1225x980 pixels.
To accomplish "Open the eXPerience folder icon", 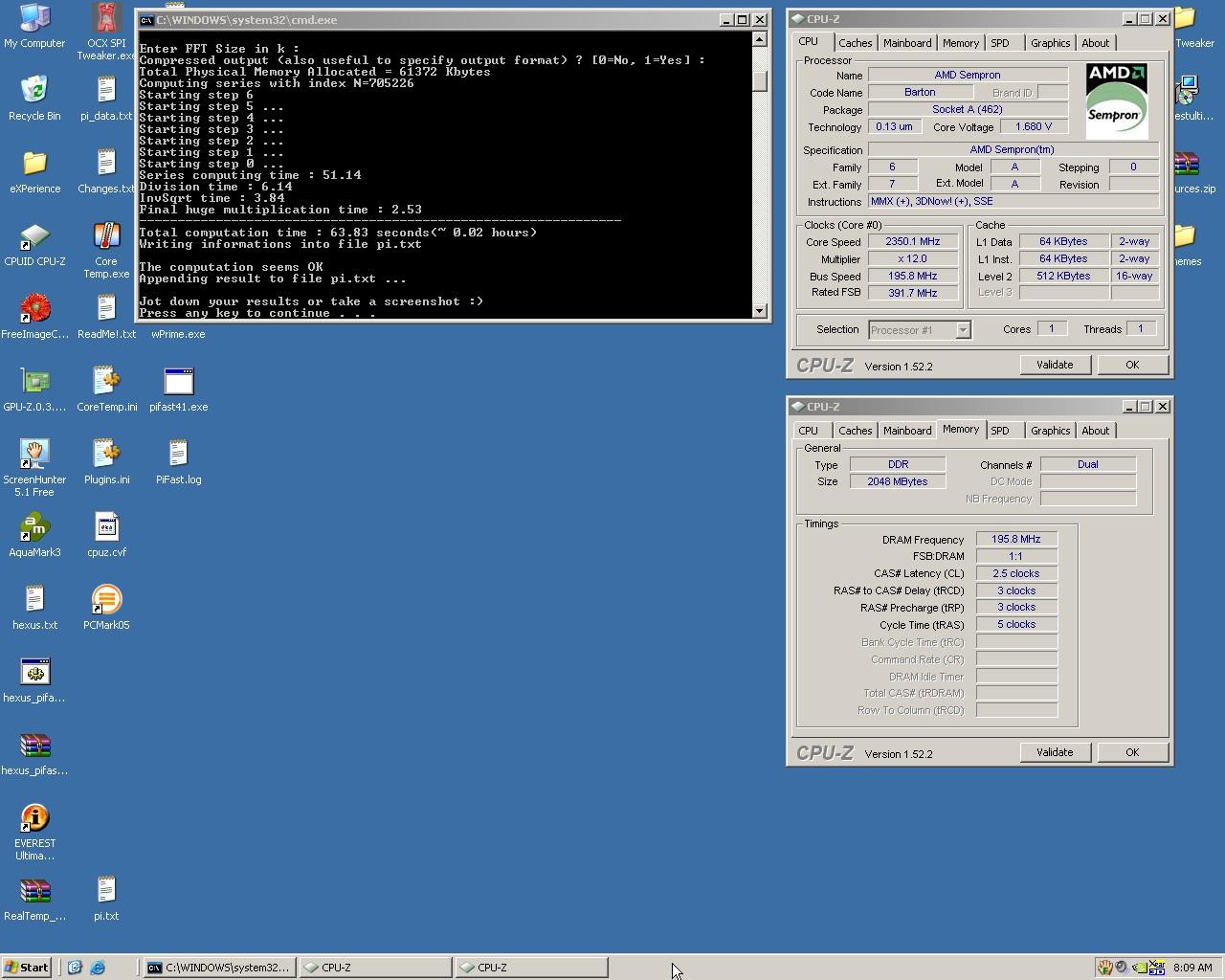I will click(34, 170).
